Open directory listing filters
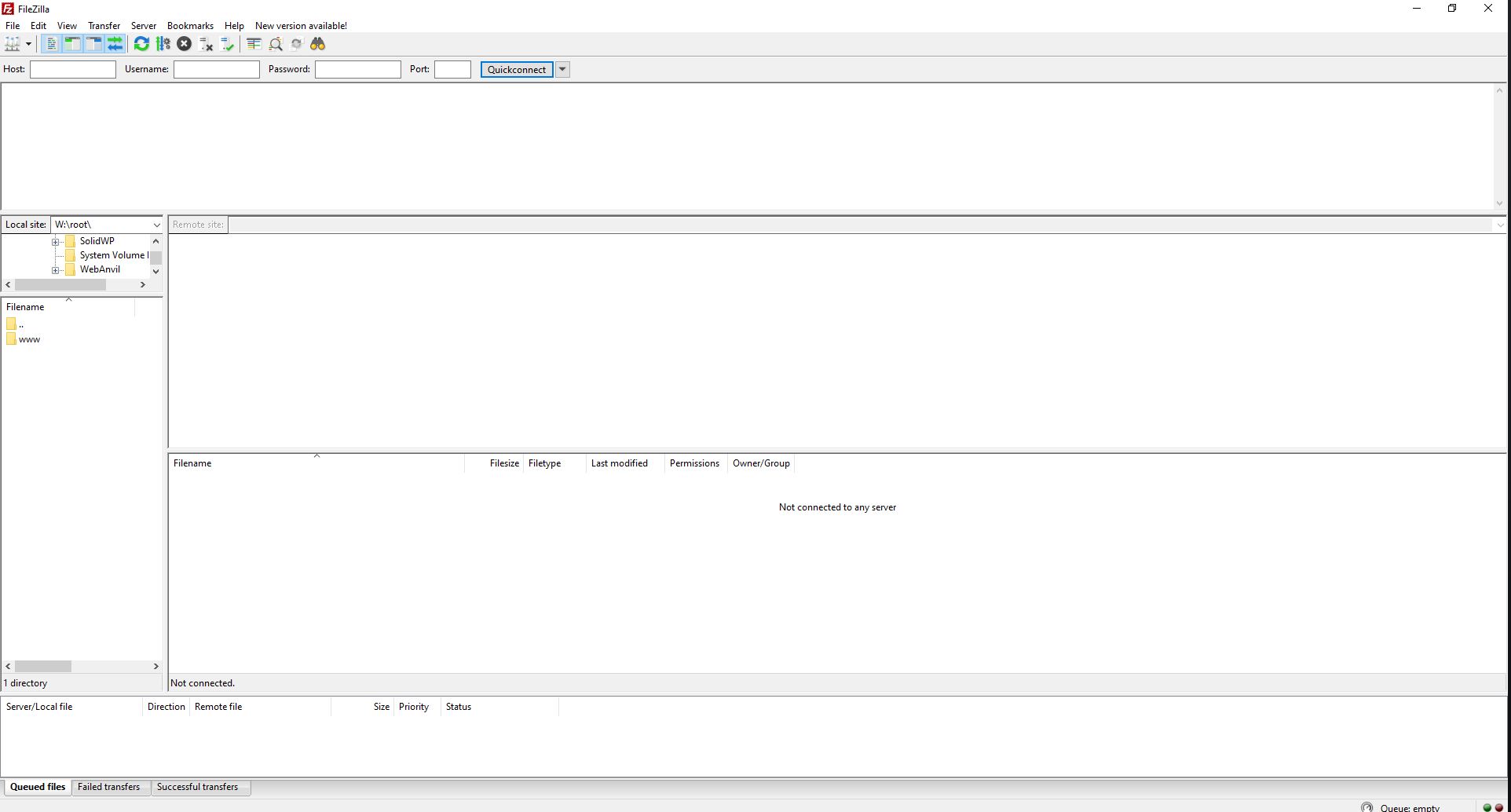Screen dimensions: 1511x812 253,44
